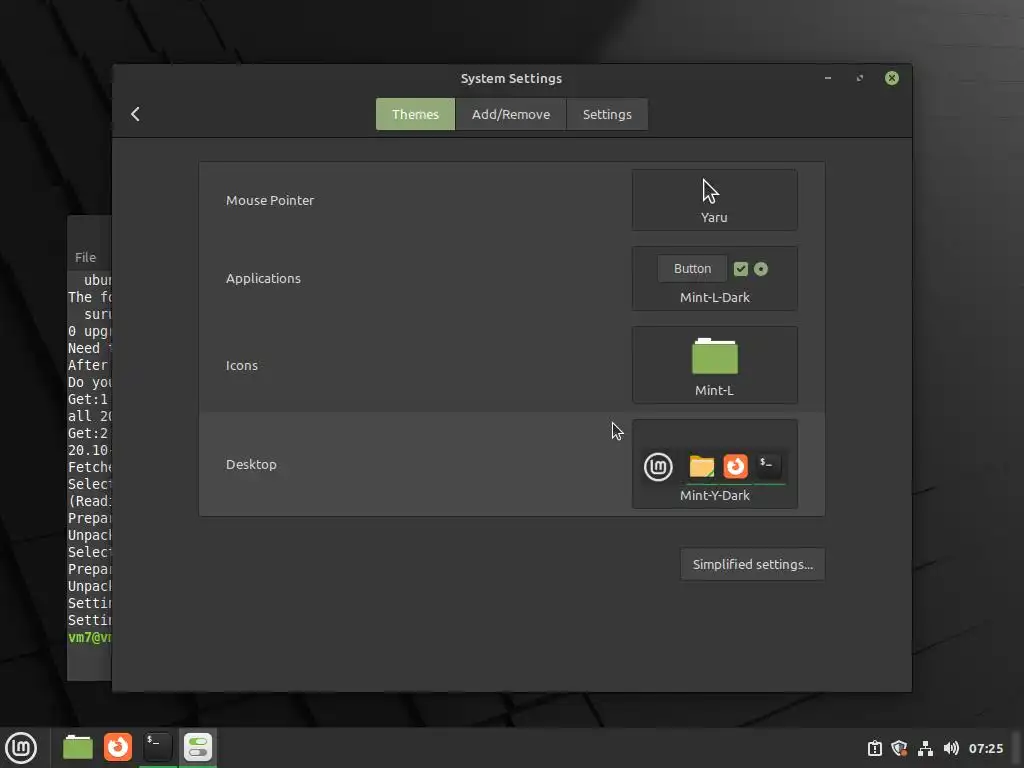Screen dimensions: 1024x768
Task: Click System Settings taskbar icon
Action: point(198,747)
